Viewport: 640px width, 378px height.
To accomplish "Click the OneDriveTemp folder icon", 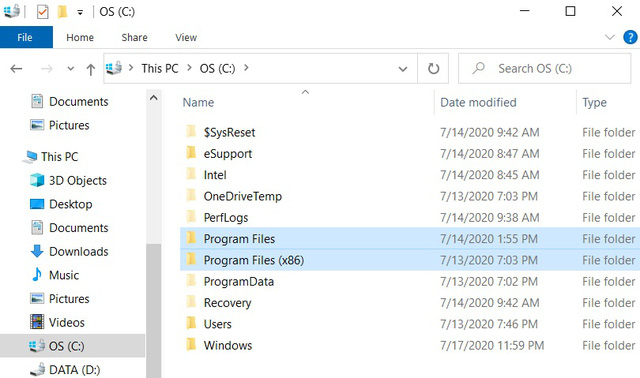I will click(191, 195).
